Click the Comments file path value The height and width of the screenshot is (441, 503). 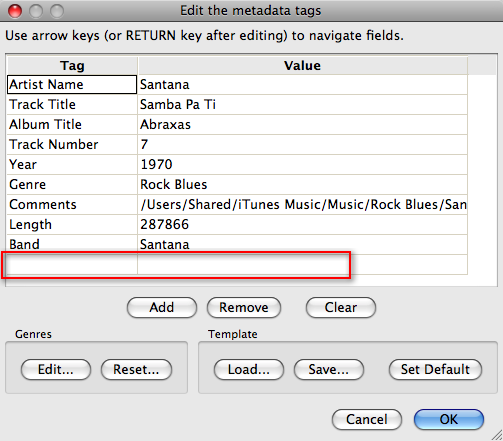point(303,204)
